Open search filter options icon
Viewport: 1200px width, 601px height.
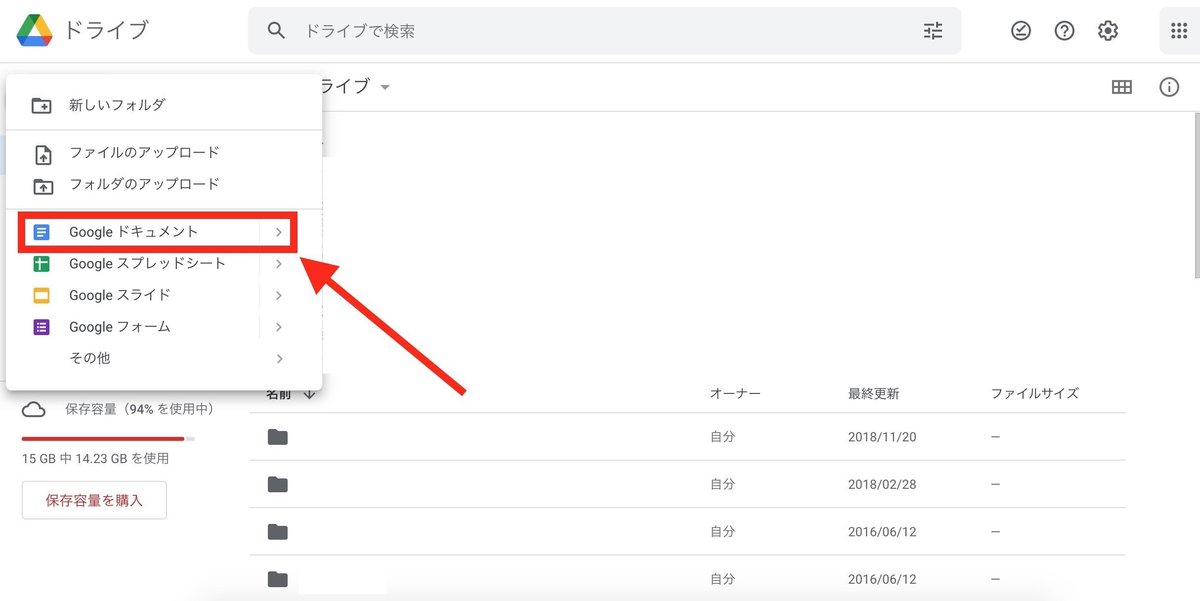pyautogui.click(x=933, y=31)
